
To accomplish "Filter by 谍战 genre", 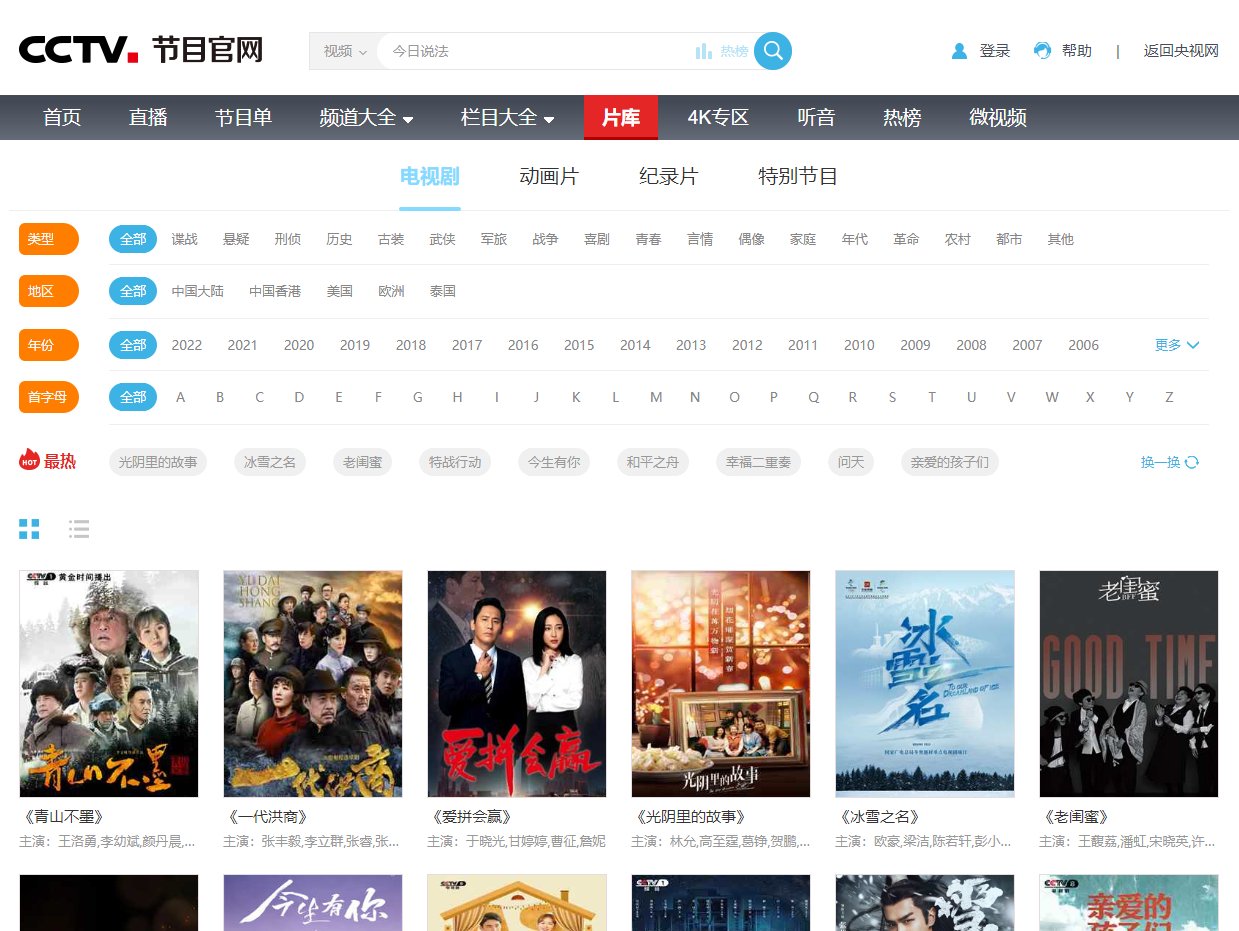I will (x=185, y=239).
